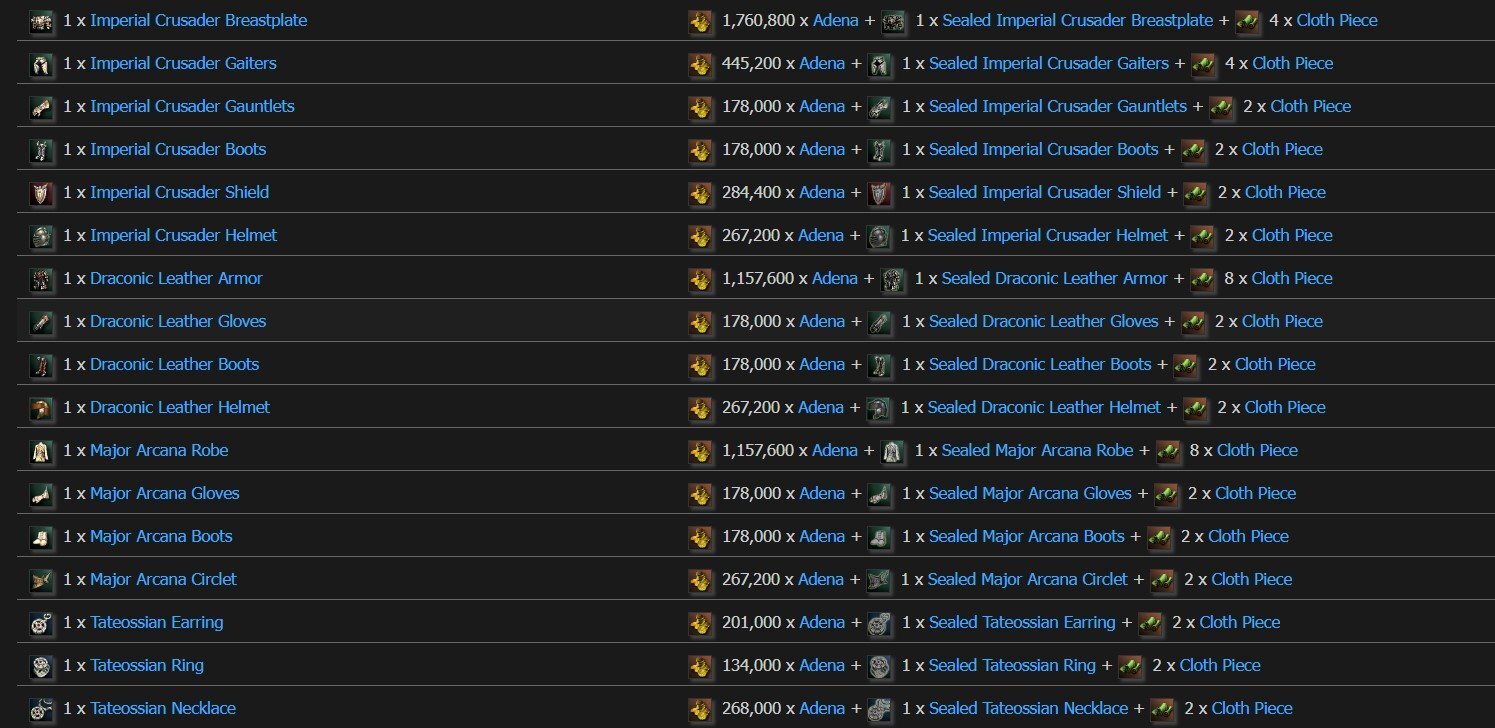Open the Sealed Imperial Crusader Gaiters link

pyautogui.click(x=1049, y=63)
